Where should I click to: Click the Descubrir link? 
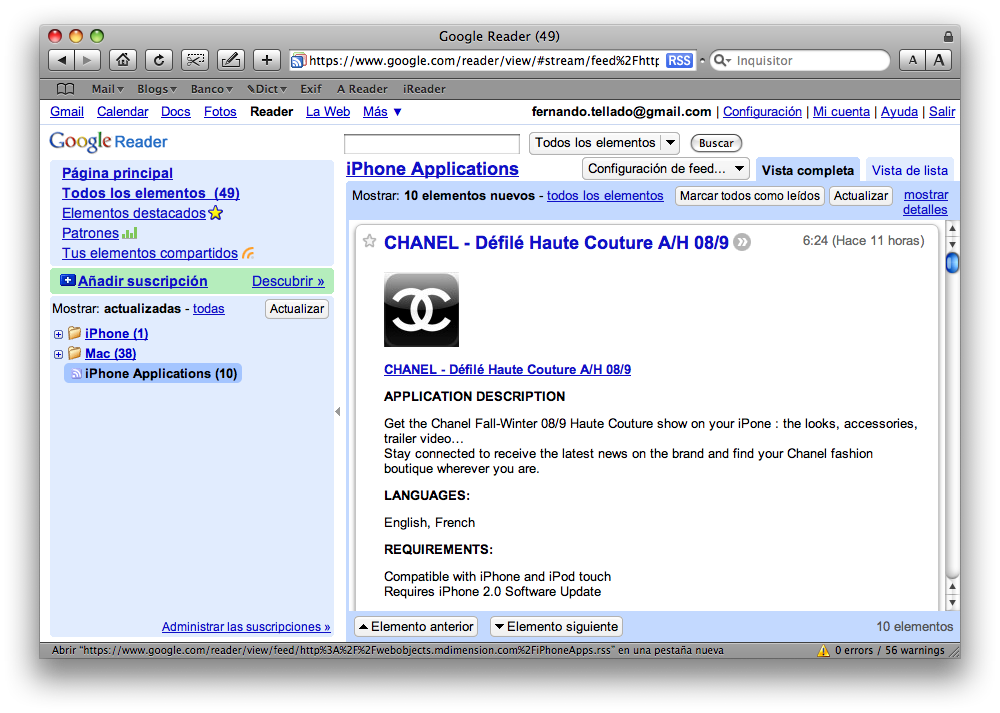[x=288, y=281]
